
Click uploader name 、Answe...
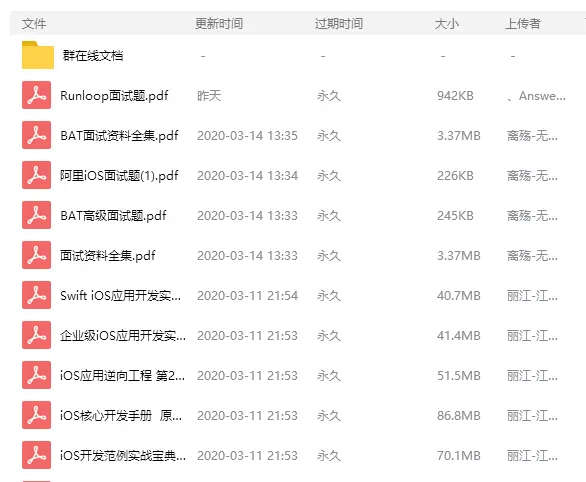click(536, 96)
